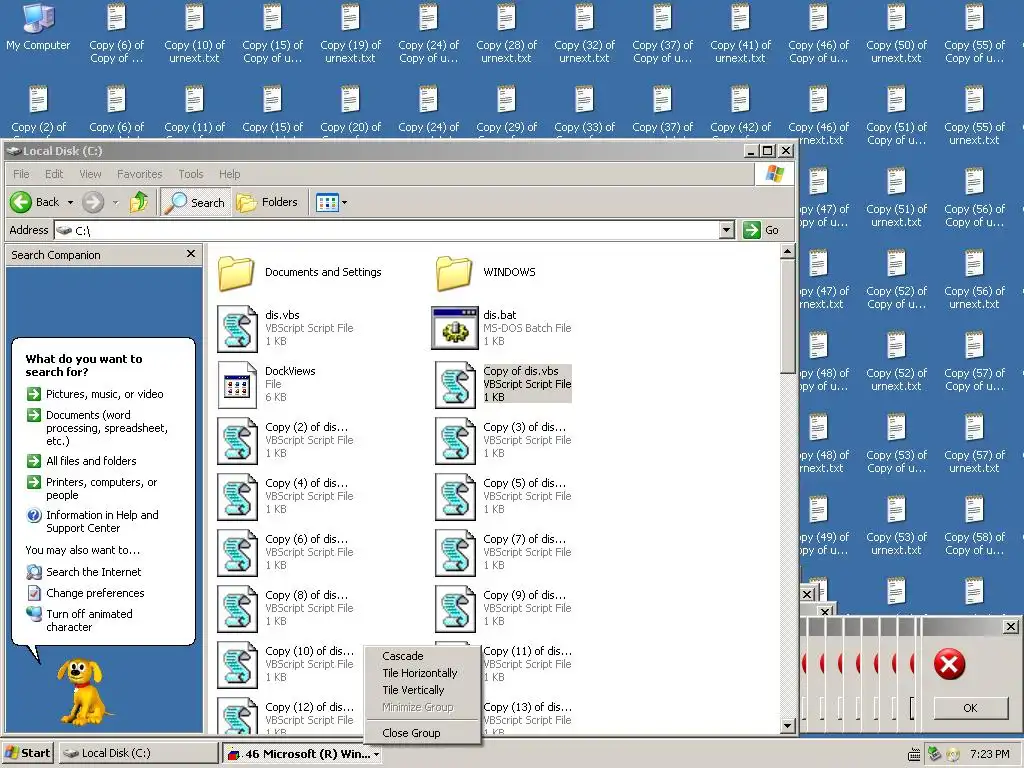
Task: Select Copy (9) of dis script icon
Action: [455, 609]
